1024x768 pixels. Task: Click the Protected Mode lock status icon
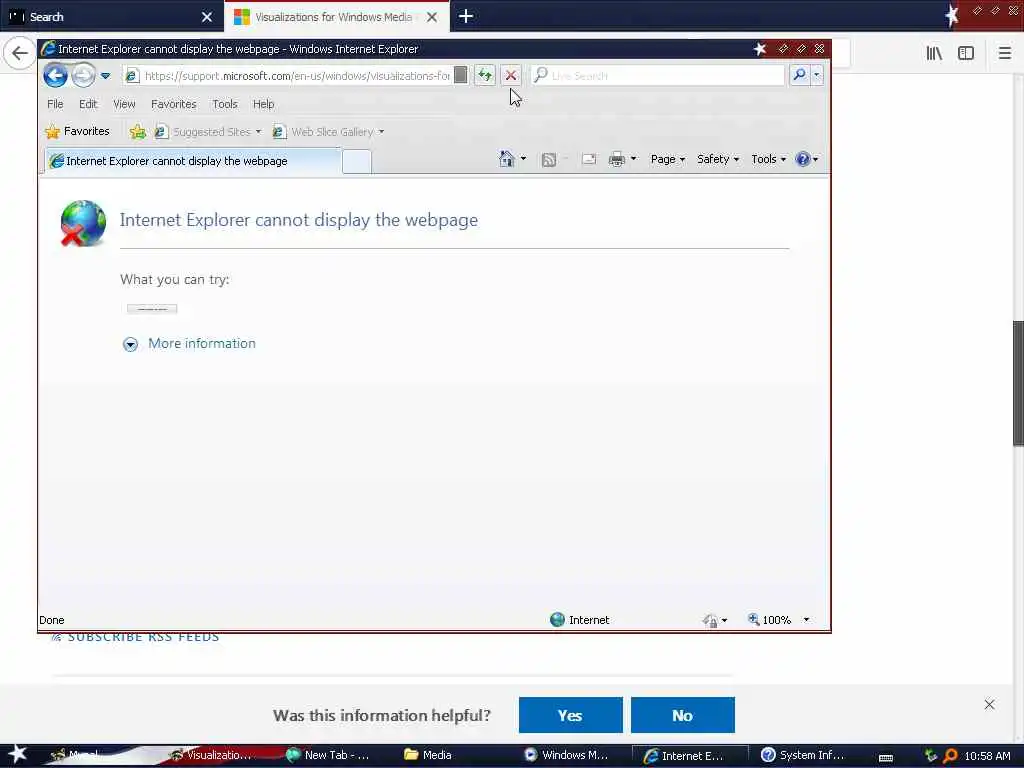click(711, 620)
